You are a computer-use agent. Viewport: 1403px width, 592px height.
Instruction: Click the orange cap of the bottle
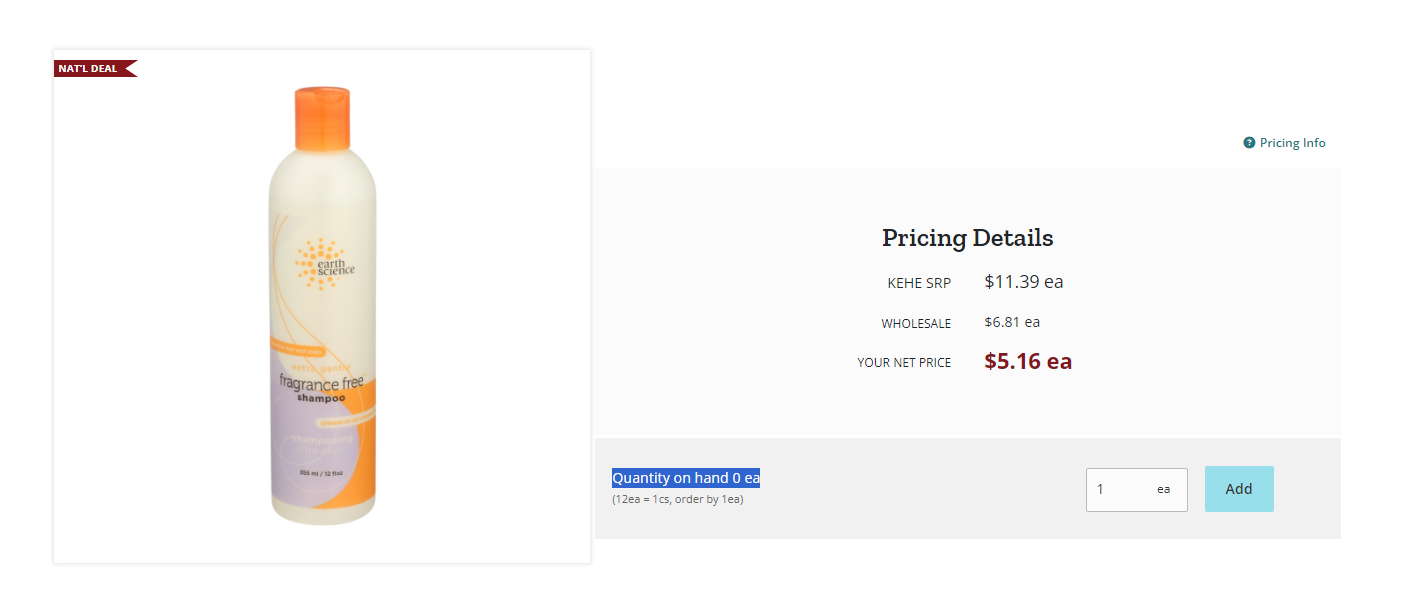point(323,118)
